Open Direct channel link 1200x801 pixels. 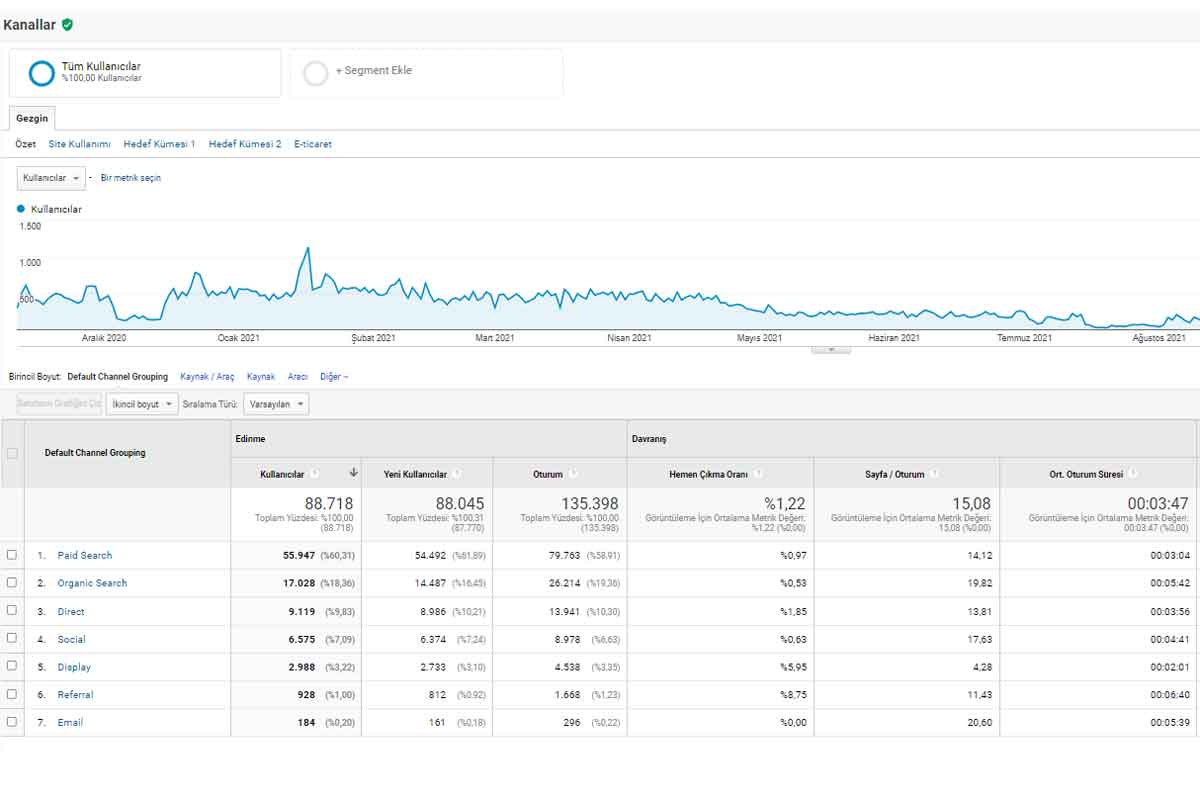[x=71, y=611]
